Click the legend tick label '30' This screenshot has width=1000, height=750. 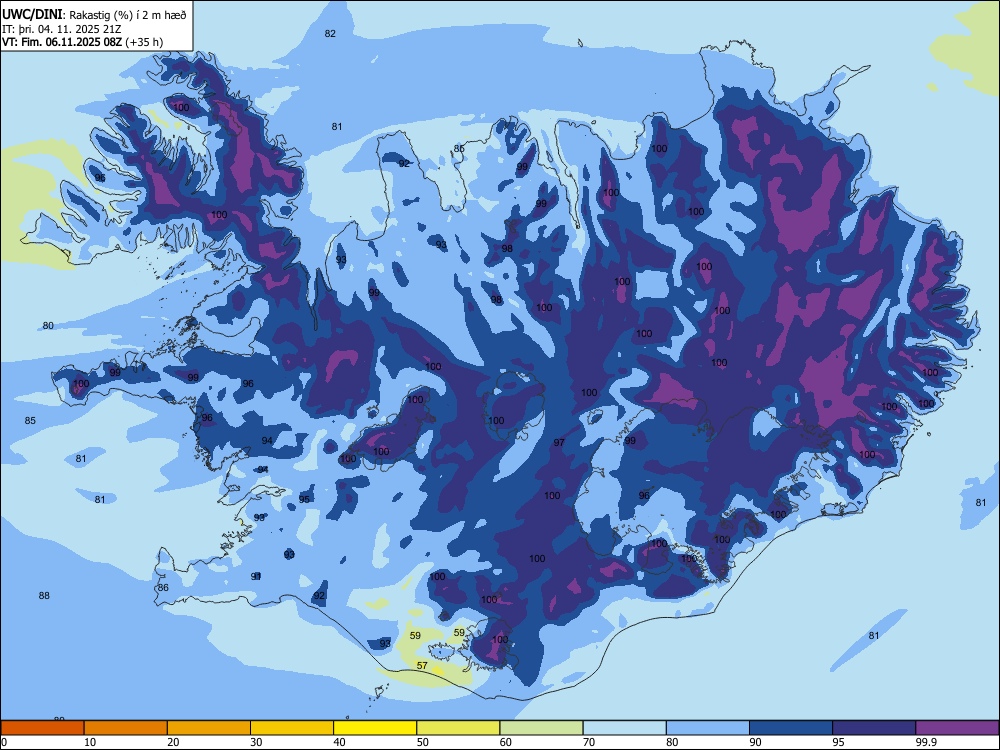point(256,742)
